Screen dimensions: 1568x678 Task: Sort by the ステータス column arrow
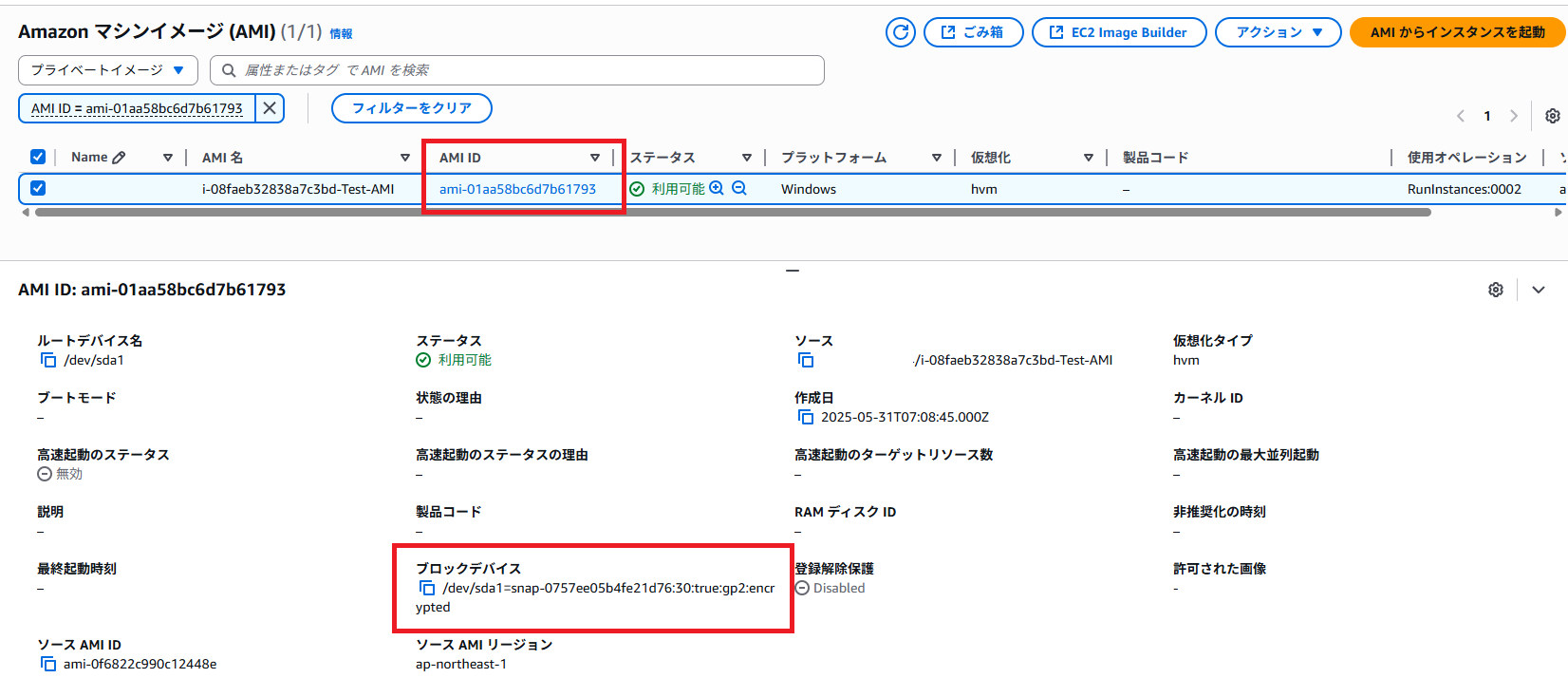coord(747,158)
